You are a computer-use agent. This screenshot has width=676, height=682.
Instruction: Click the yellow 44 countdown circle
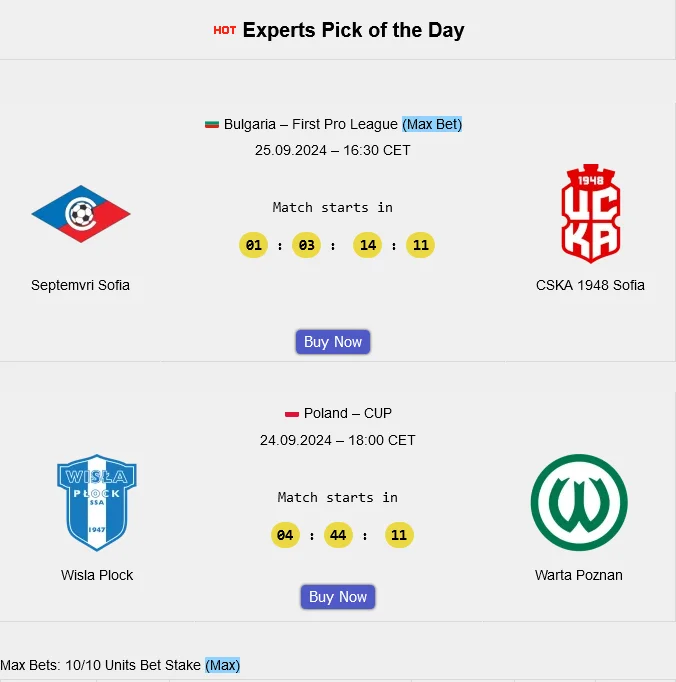click(338, 535)
